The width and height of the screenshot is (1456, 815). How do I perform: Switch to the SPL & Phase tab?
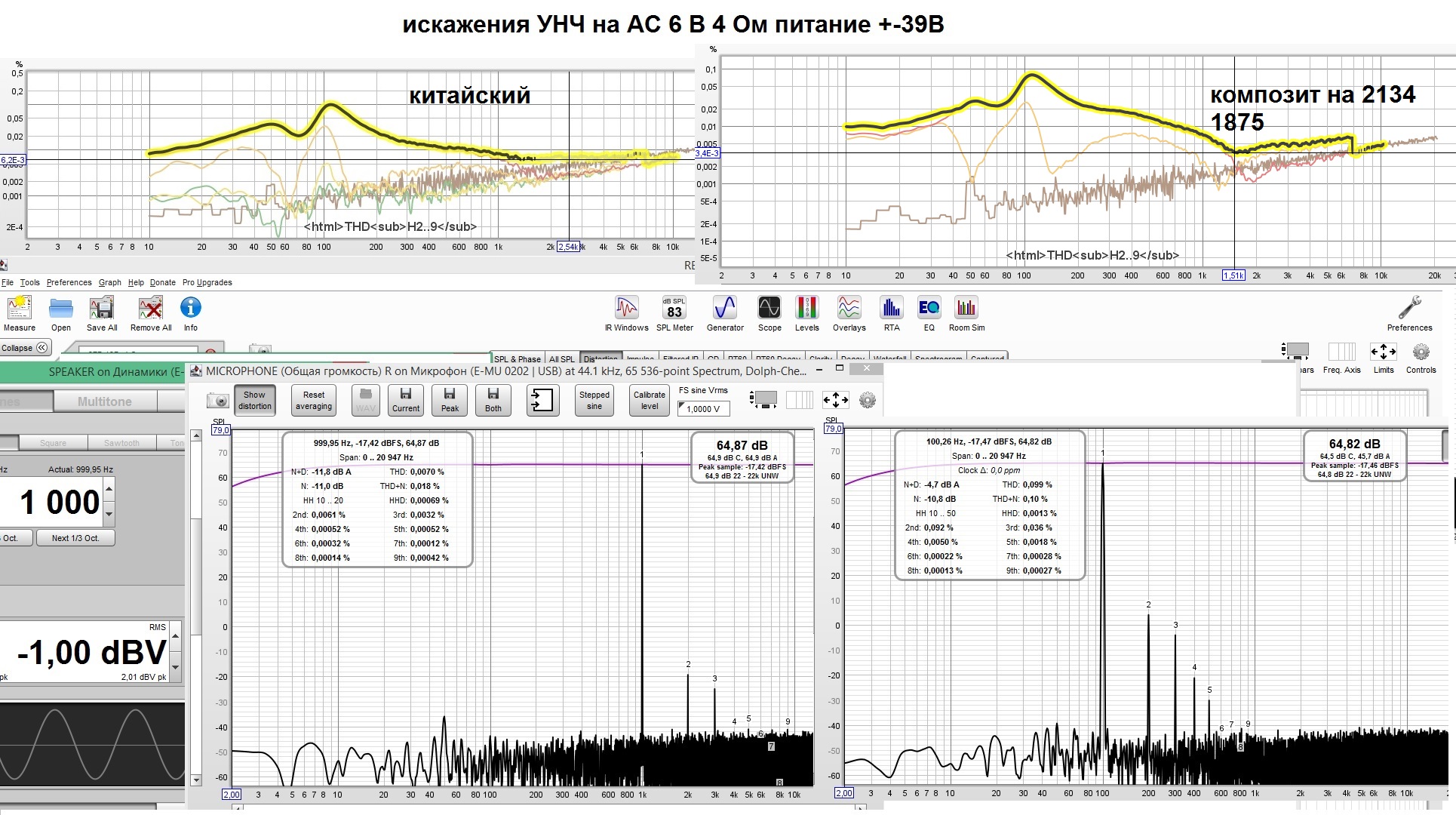(x=517, y=358)
